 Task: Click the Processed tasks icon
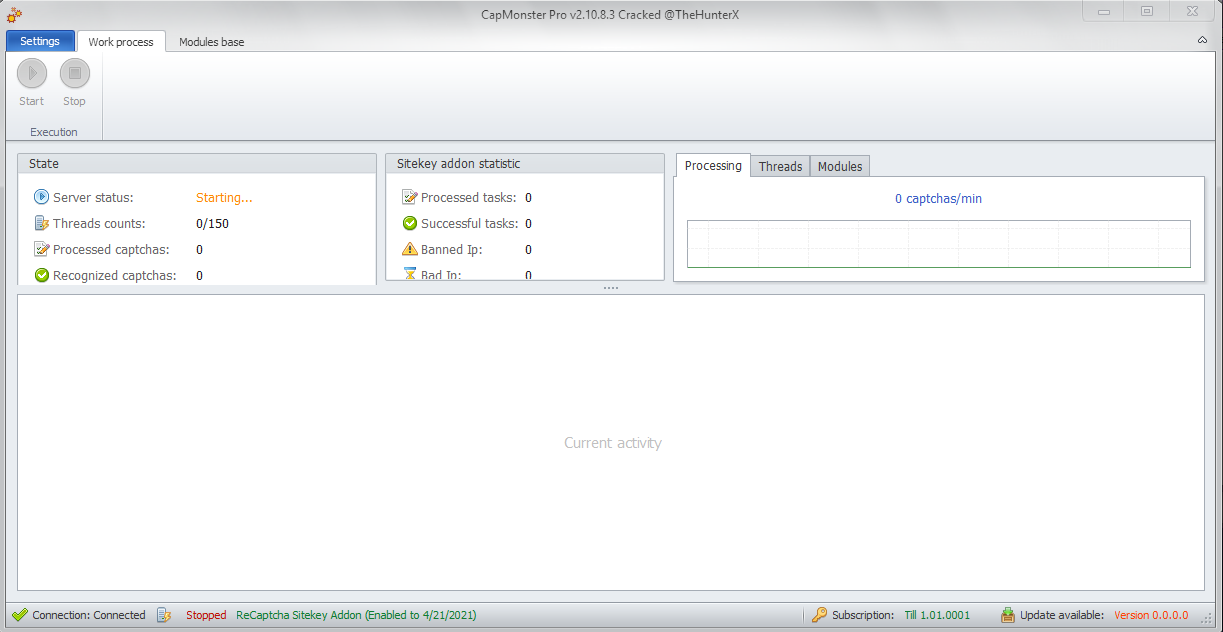click(410, 197)
